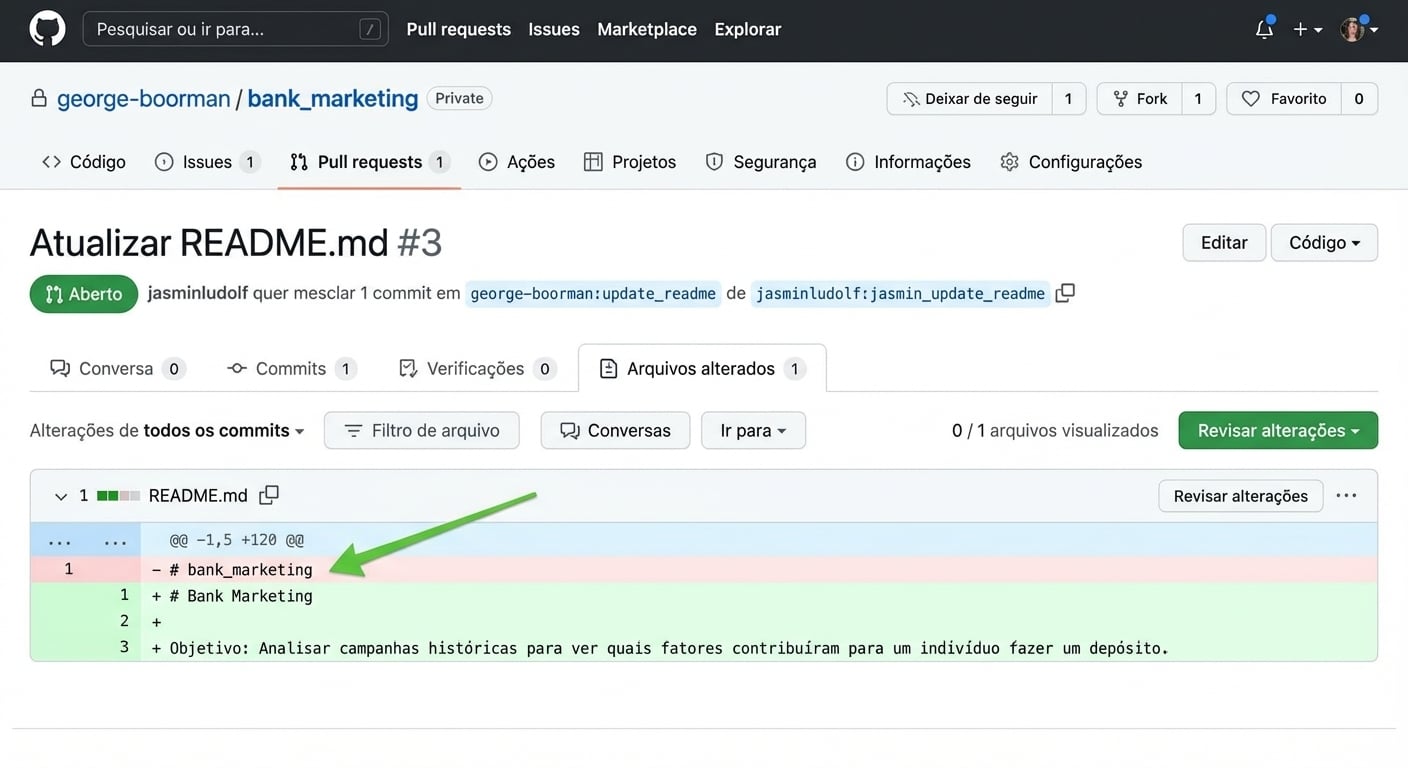Open the jasminludolf:jasmin_update_readme branch link

coord(900,293)
